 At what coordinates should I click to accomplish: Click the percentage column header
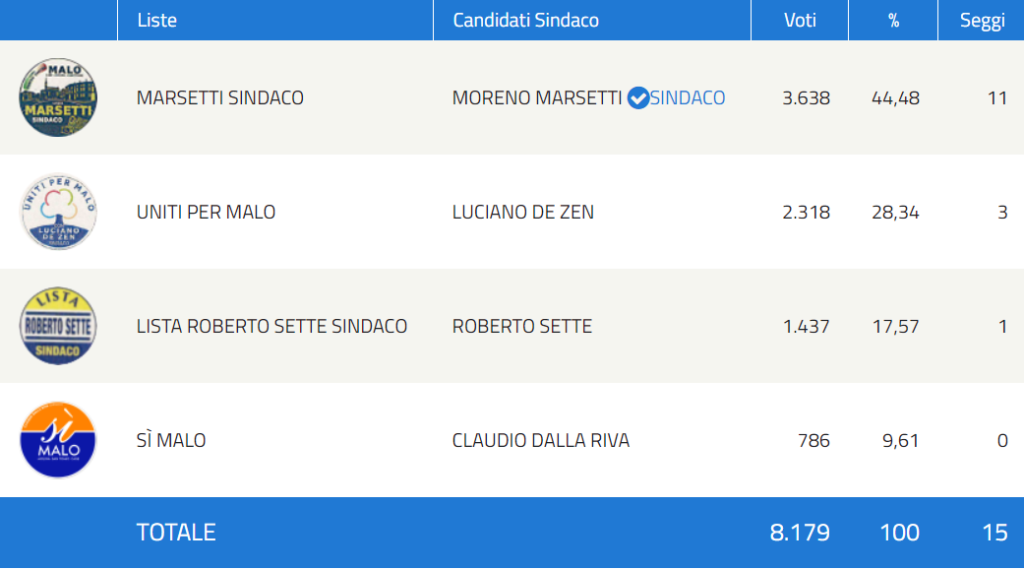click(893, 20)
